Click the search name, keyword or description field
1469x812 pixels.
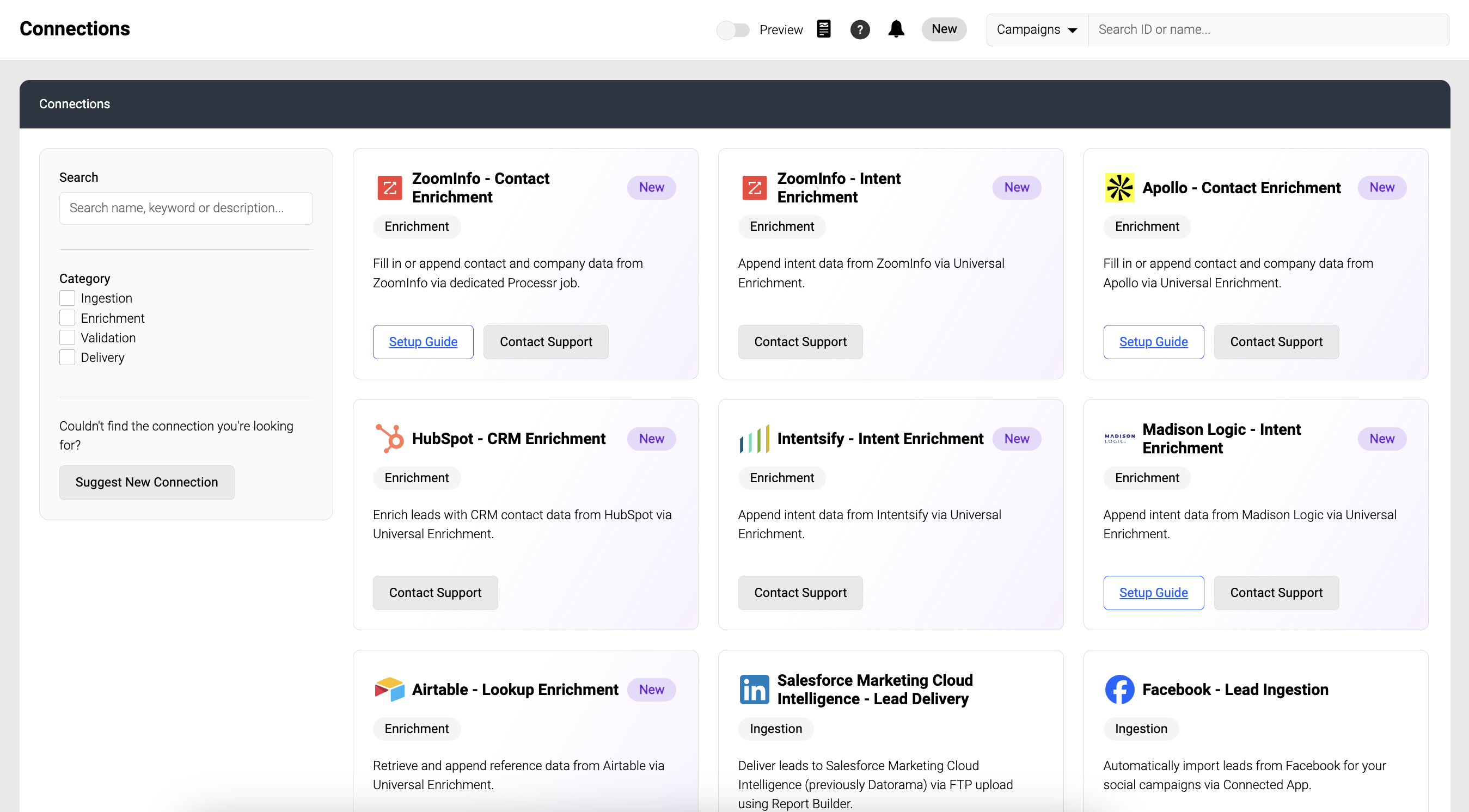186,208
